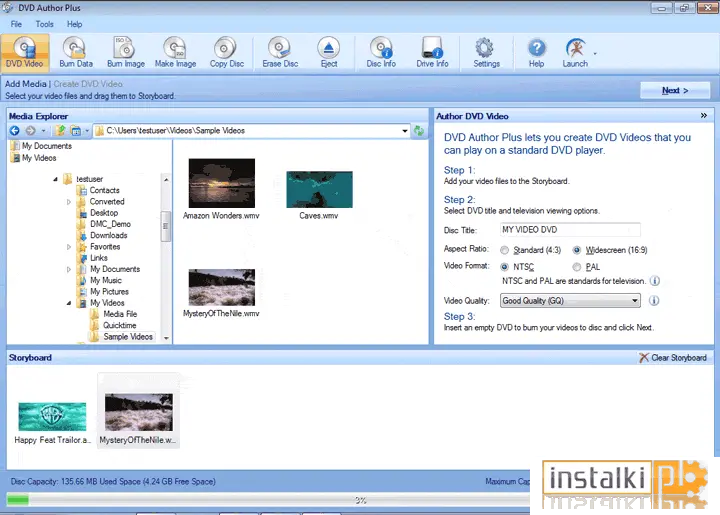Expand My Documents node under testuser
This screenshot has width=720, height=515.
(x=69, y=269)
